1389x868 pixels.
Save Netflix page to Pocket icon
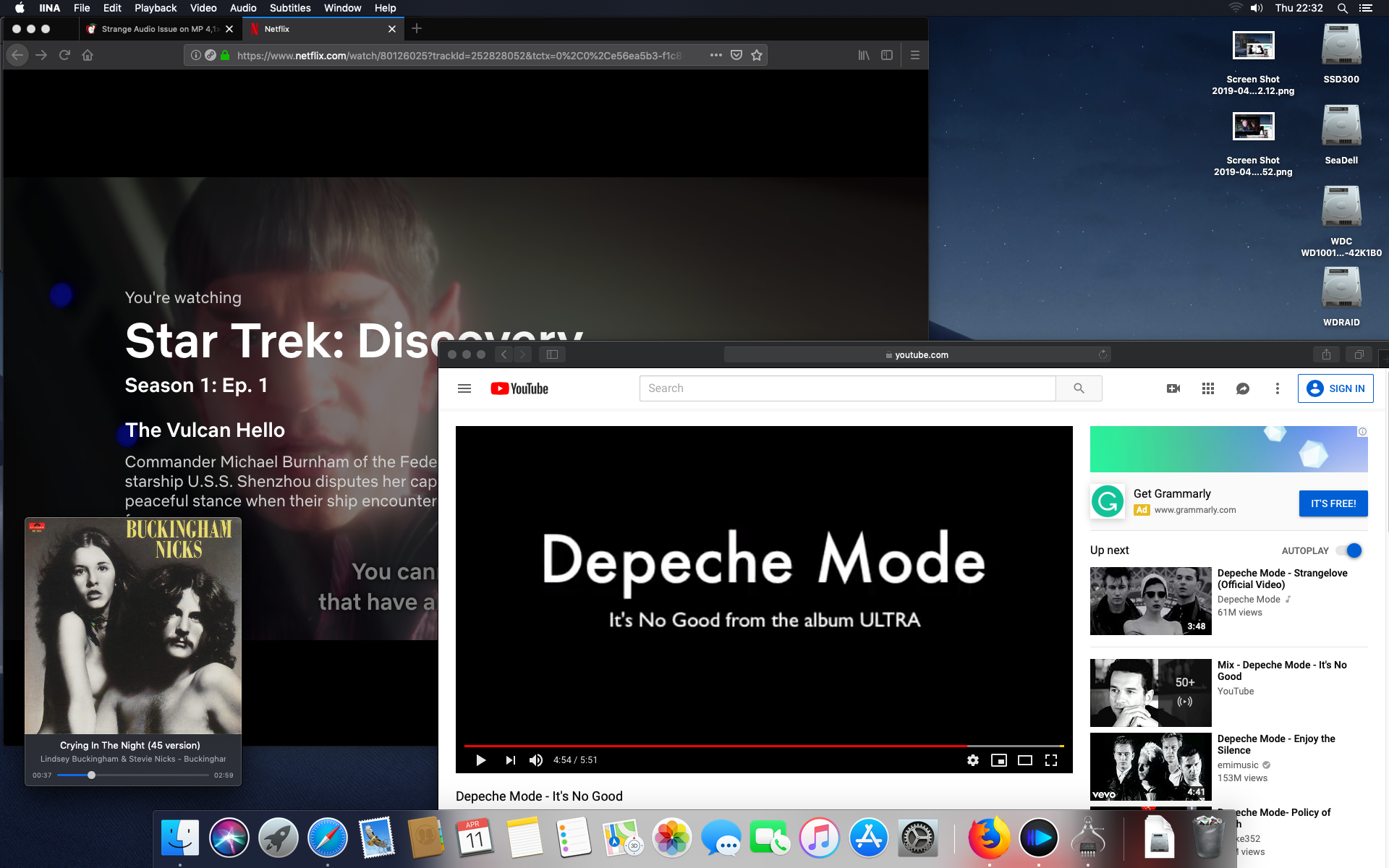pos(736,55)
